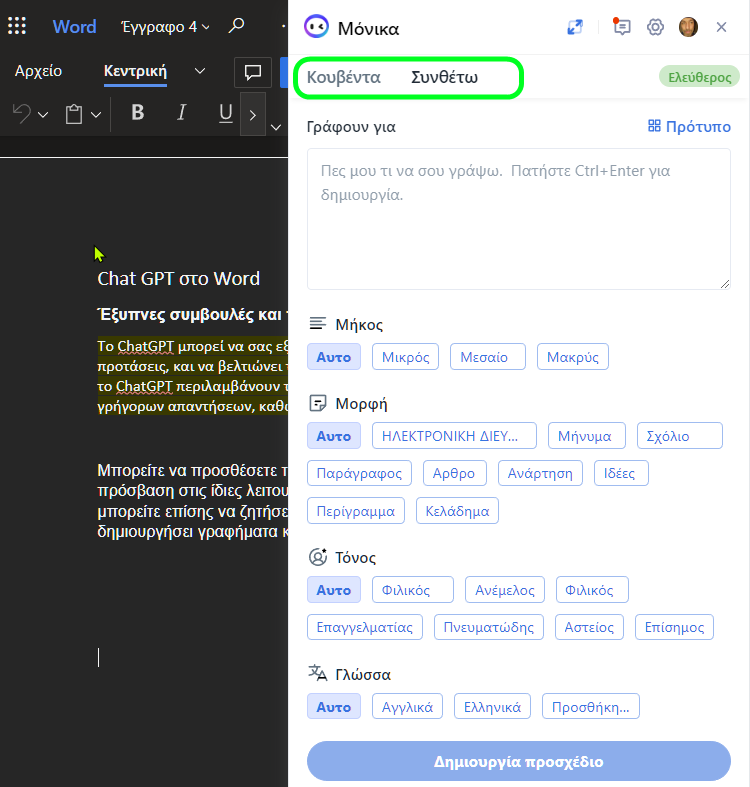Click the Chat GPT στο Word heading
Screen dimensions: 750x787
tap(179, 279)
